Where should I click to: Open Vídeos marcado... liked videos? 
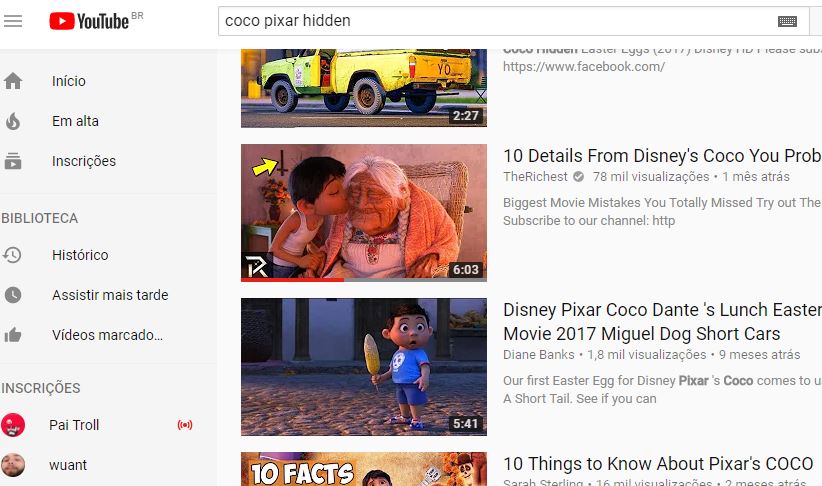point(107,335)
